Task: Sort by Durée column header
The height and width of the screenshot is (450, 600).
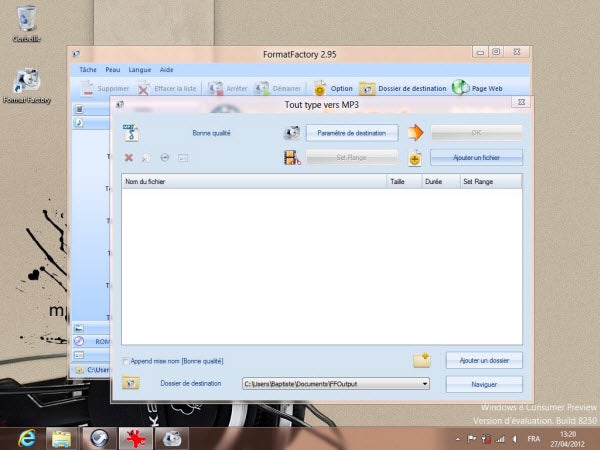Action: [441, 181]
